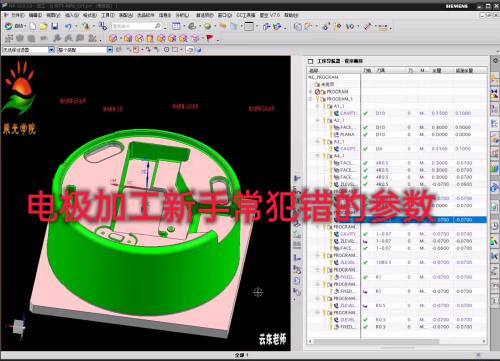Click the Undo arrow icon

pos(68,26)
